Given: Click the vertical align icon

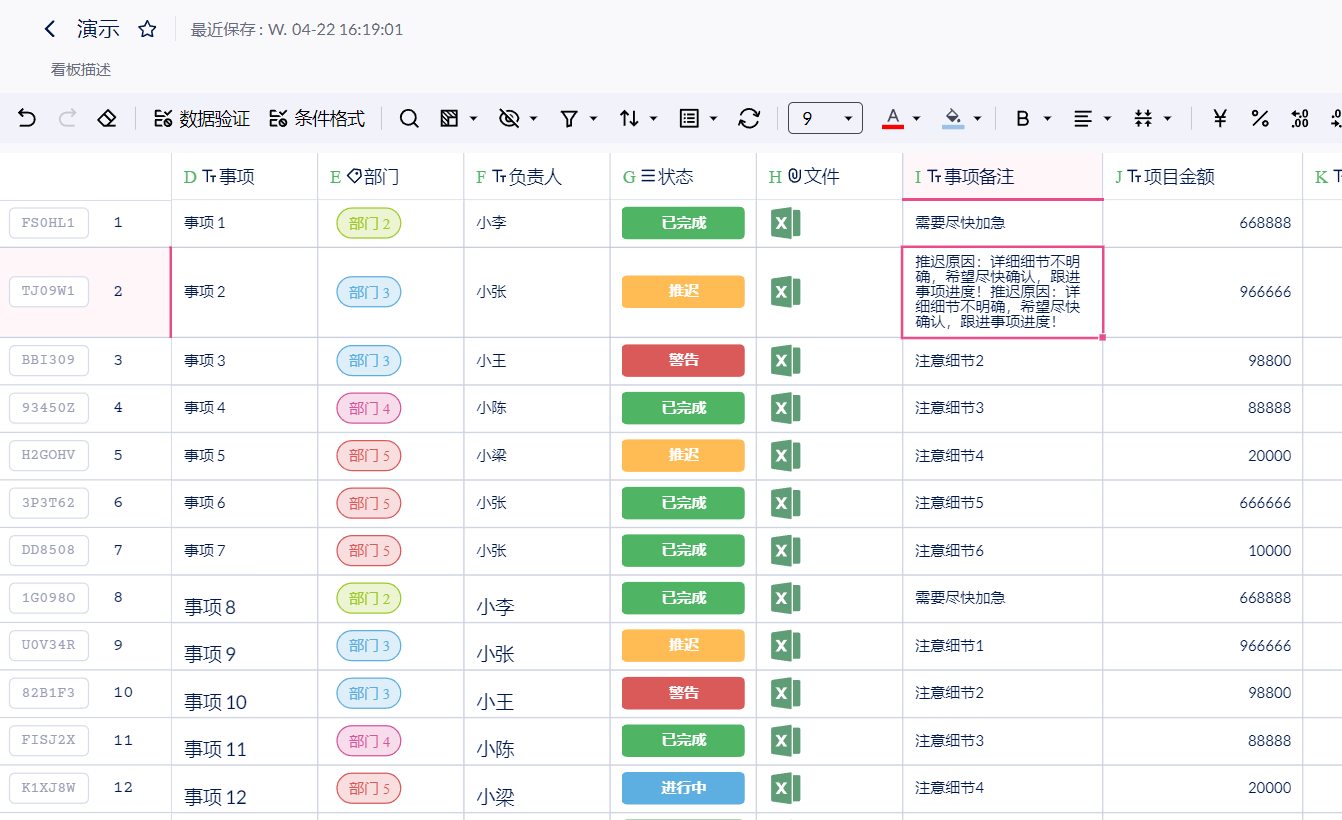Looking at the screenshot, I should (x=1143, y=118).
